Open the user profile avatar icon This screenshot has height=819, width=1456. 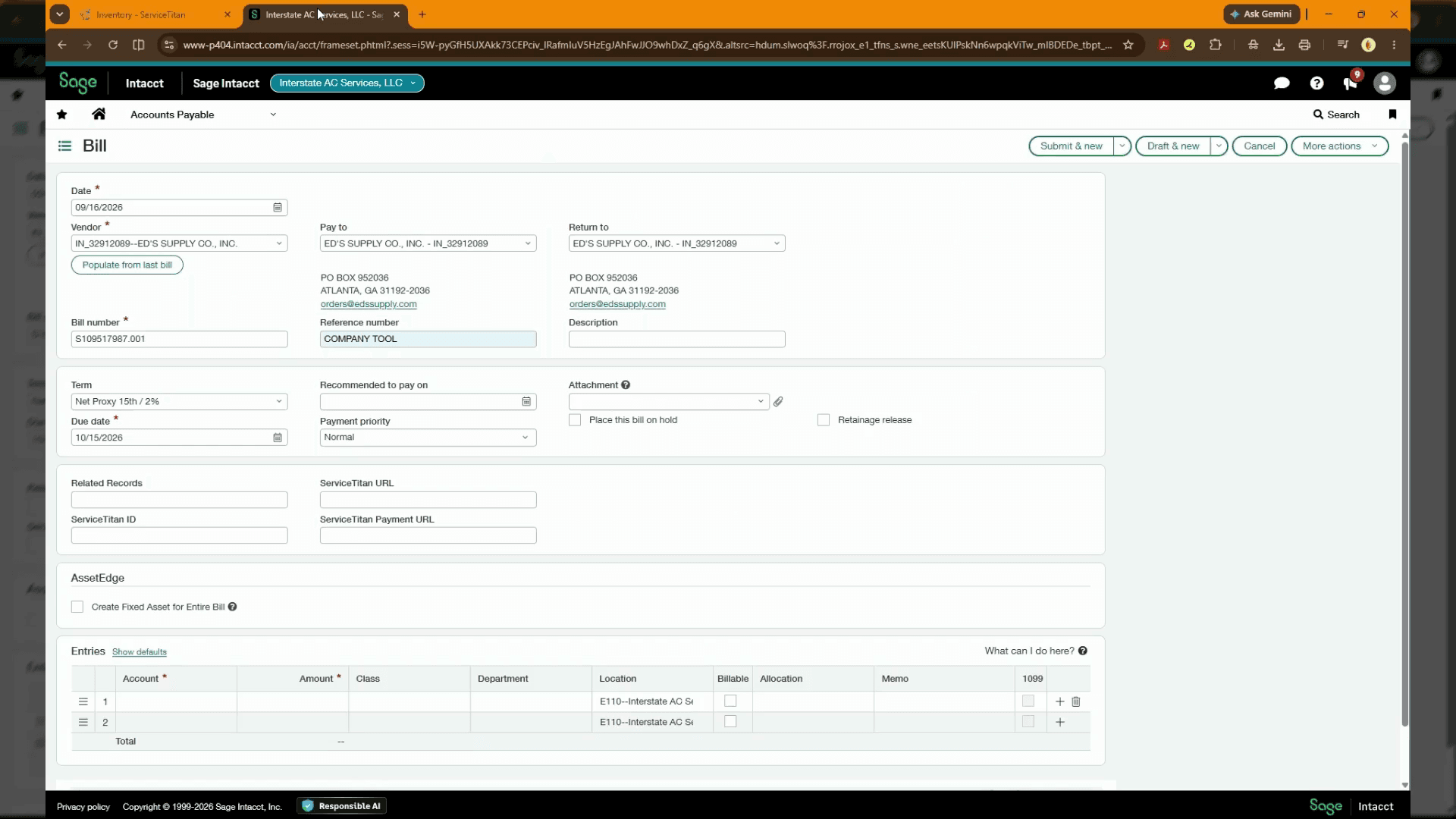(x=1385, y=83)
